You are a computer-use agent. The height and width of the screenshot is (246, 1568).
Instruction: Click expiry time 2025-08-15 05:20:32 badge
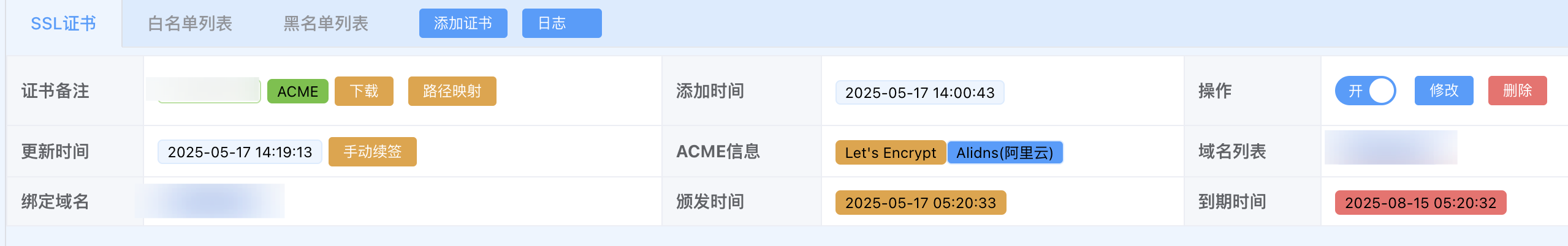[1421, 203]
